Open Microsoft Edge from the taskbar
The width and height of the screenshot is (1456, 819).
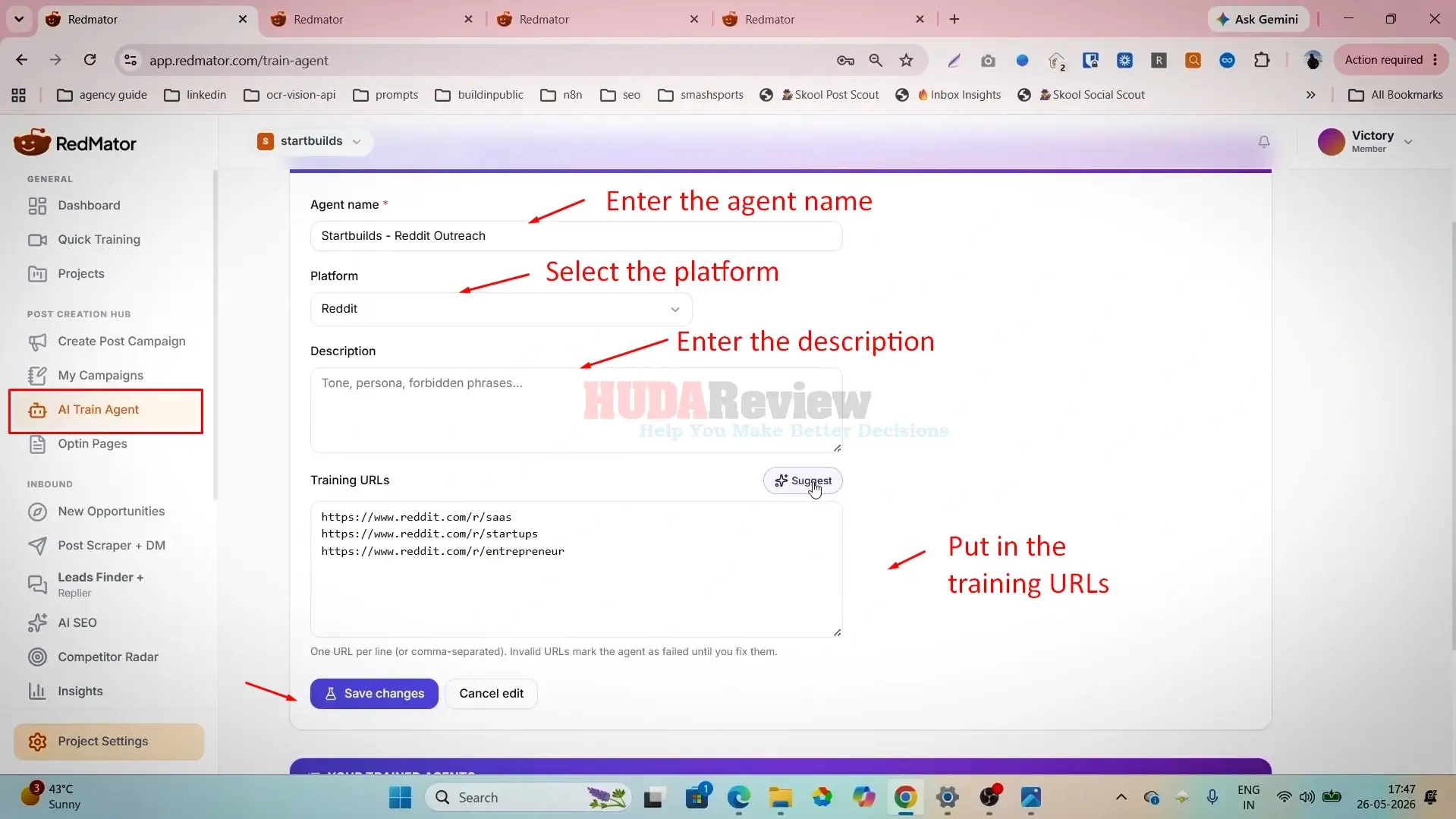tap(738, 798)
